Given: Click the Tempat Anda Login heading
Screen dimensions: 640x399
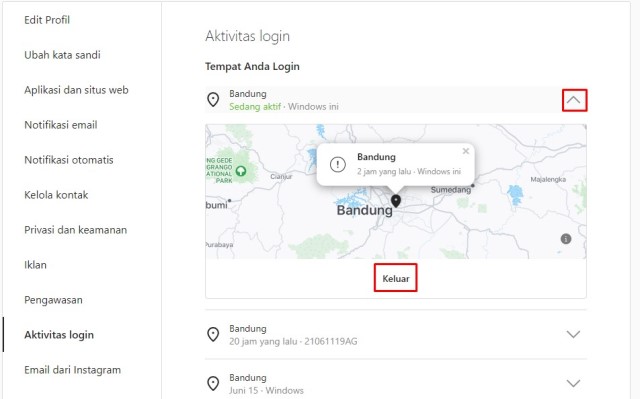Looking at the screenshot, I should tap(252, 66).
